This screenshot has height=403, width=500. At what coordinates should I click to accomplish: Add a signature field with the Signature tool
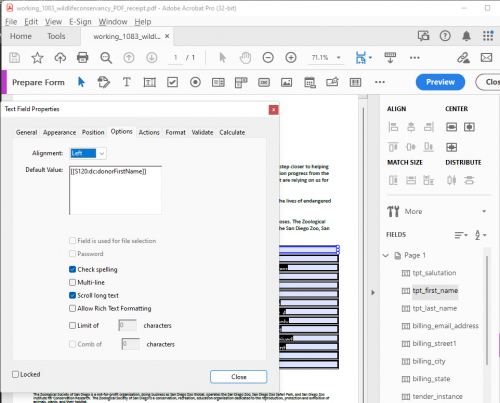332,82
